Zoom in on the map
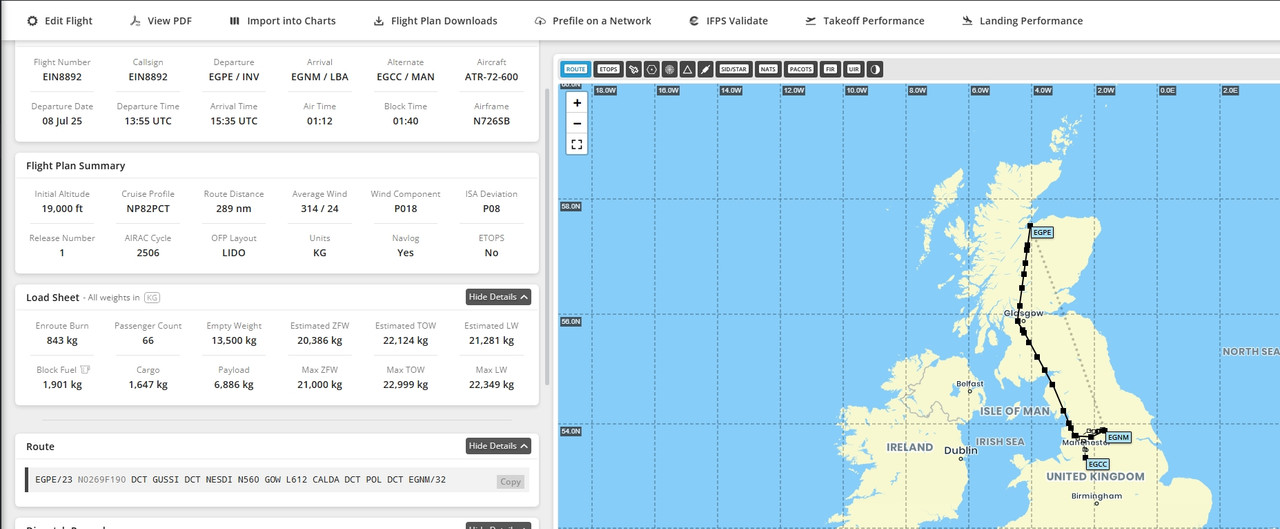This screenshot has height=529, width=1280. (577, 102)
